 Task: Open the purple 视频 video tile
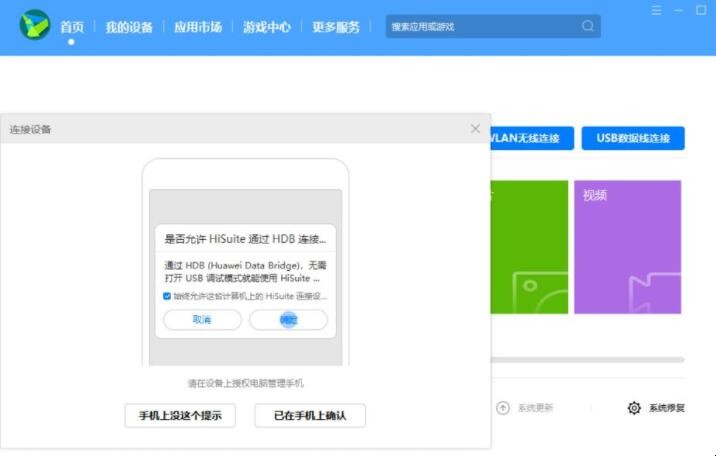click(627, 247)
